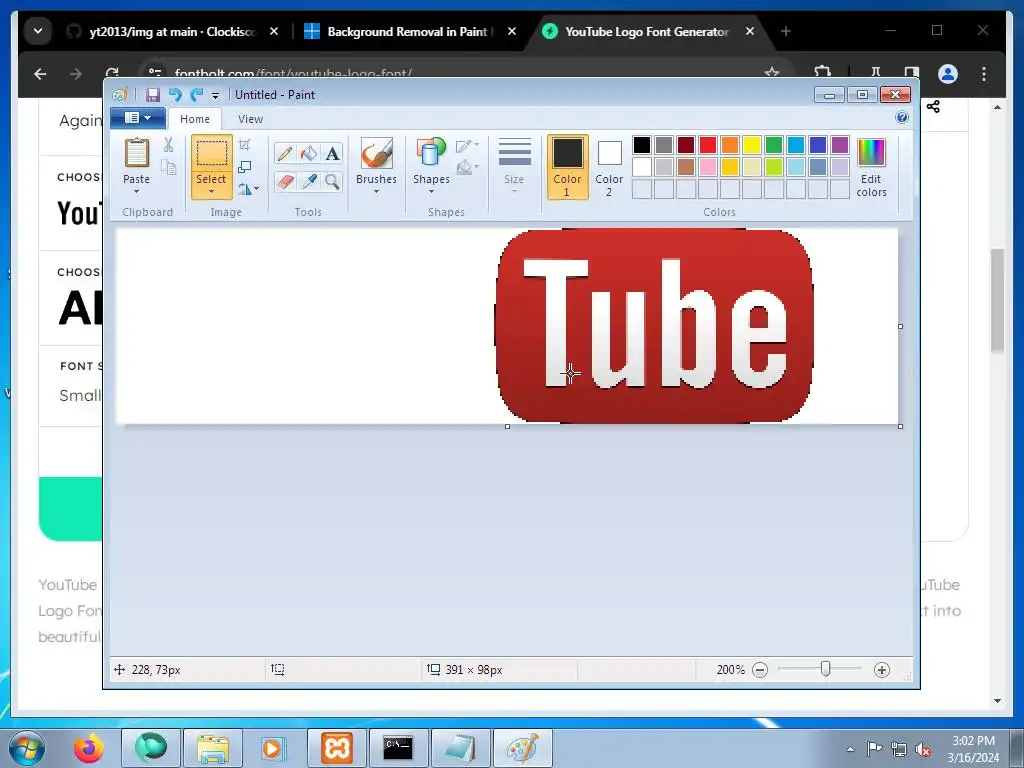The height and width of the screenshot is (768, 1024).
Task: Switch to yt2013/img GitHub browser tab
Action: (x=172, y=31)
